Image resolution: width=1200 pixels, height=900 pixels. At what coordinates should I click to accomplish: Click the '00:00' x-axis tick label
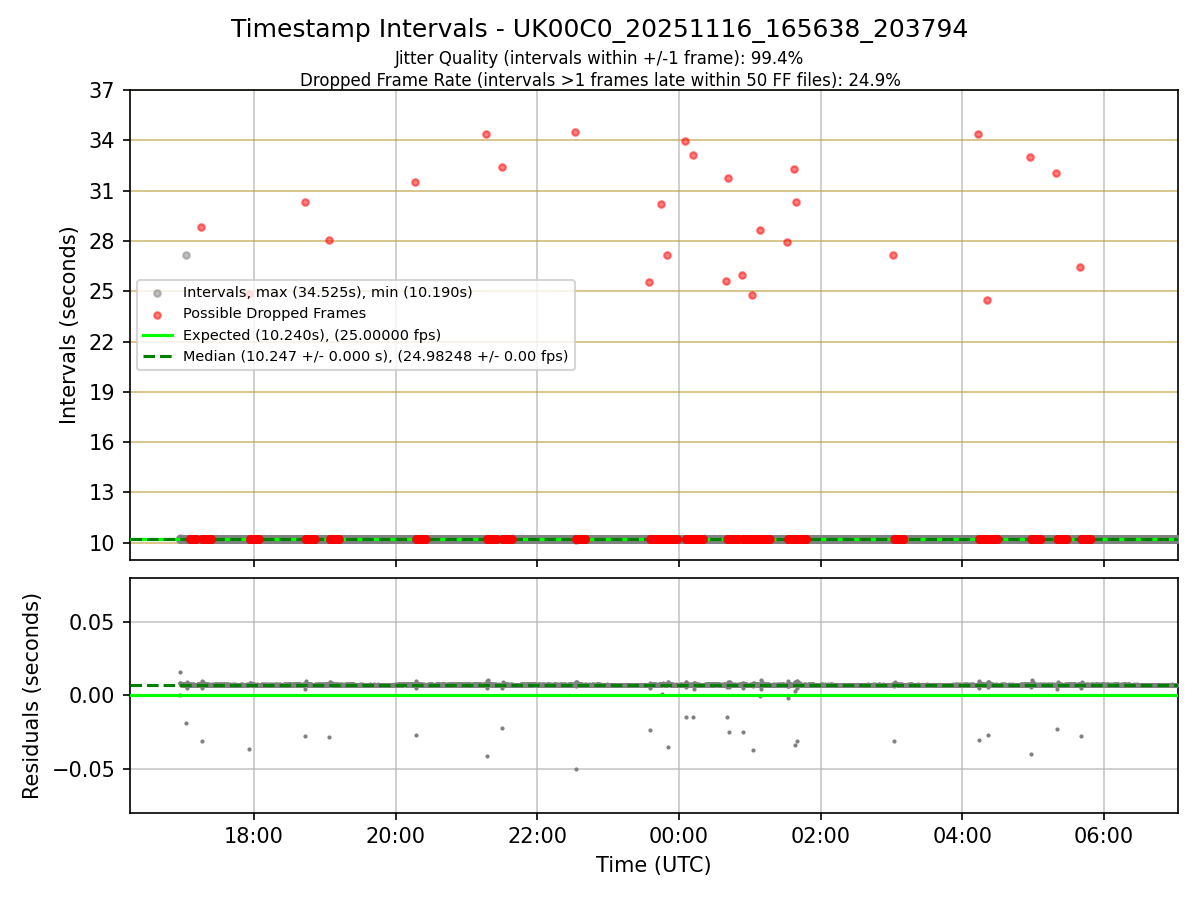tap(679, 835)
